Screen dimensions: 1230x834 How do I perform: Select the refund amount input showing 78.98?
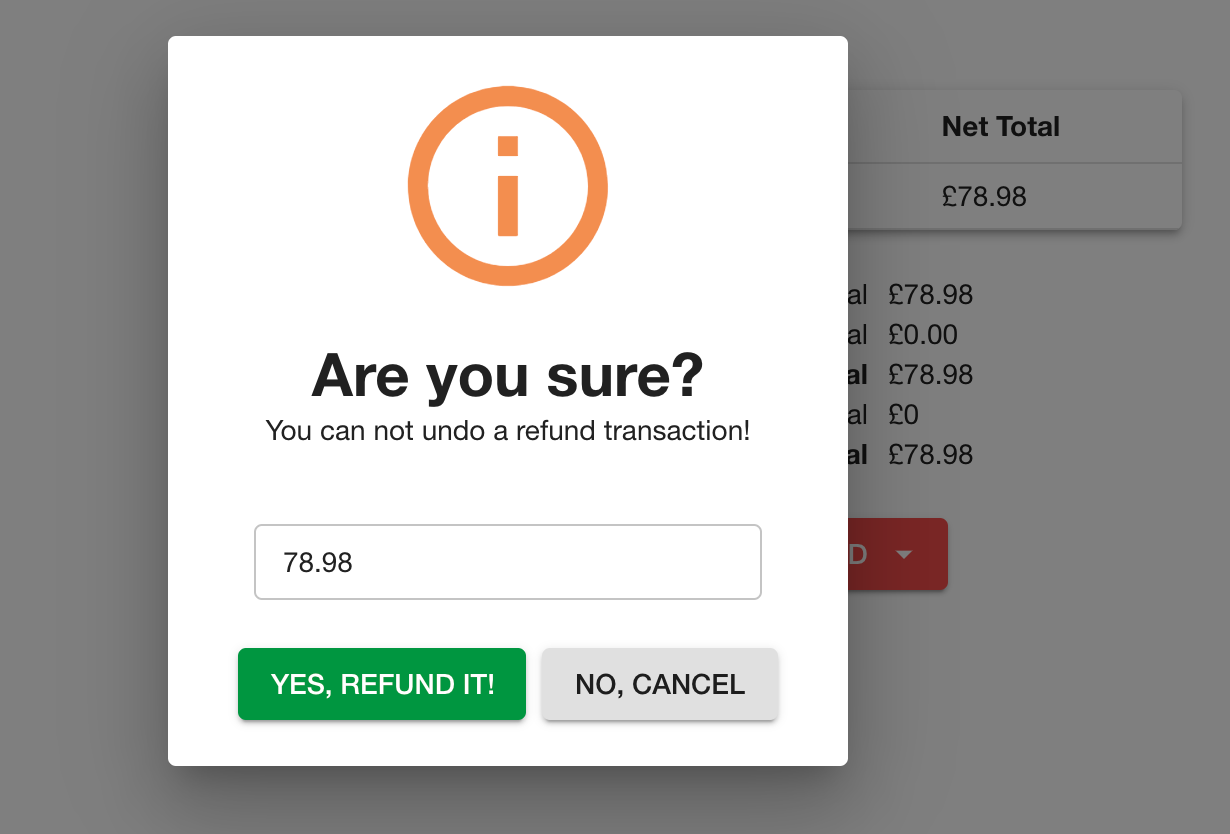(x=508, y=562)
